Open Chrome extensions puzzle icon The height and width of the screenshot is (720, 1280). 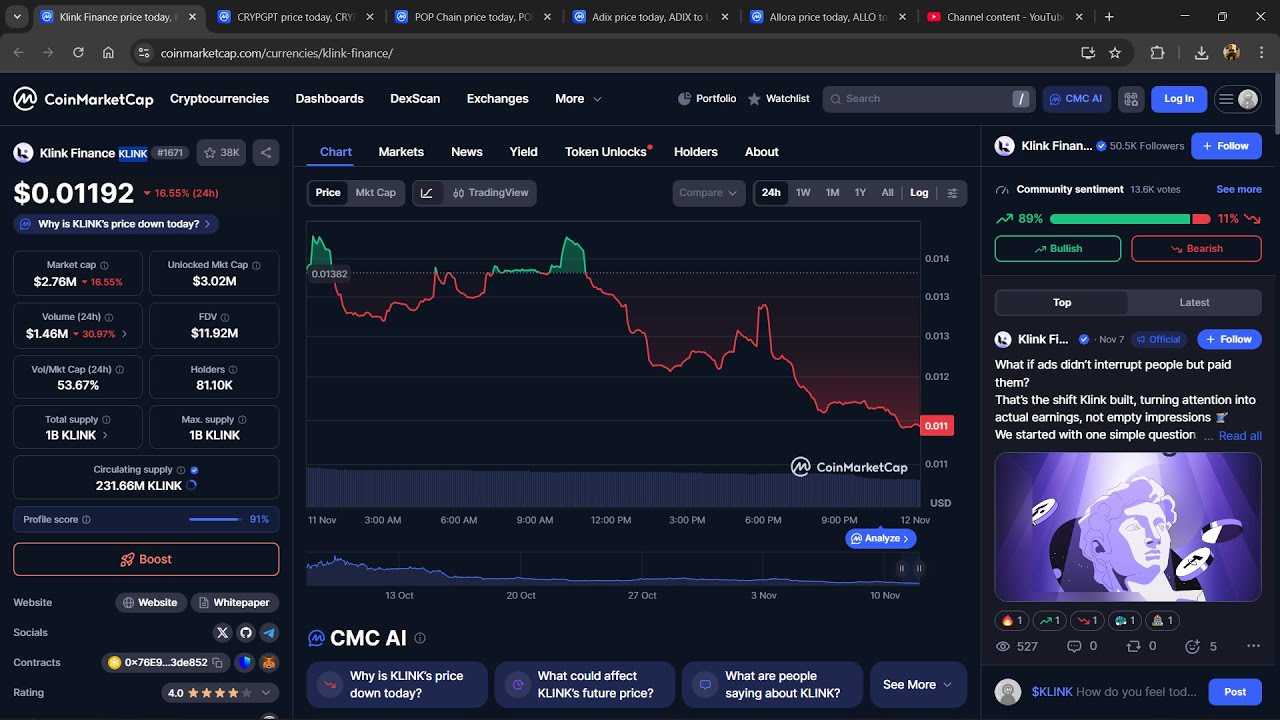[x=1158, y=53]
